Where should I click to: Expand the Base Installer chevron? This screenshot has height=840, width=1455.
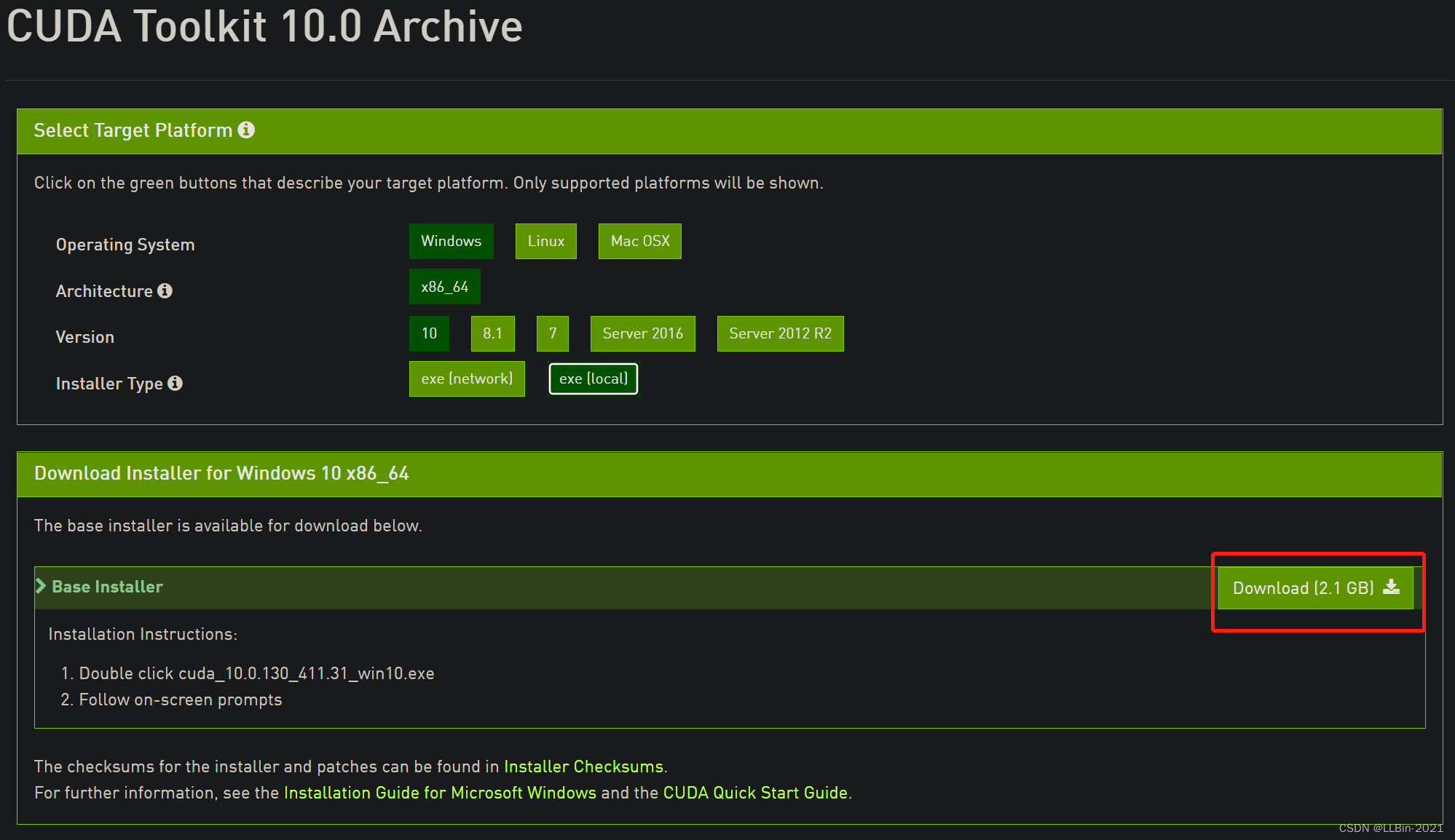pyautogui.click(x=41, y=586)
